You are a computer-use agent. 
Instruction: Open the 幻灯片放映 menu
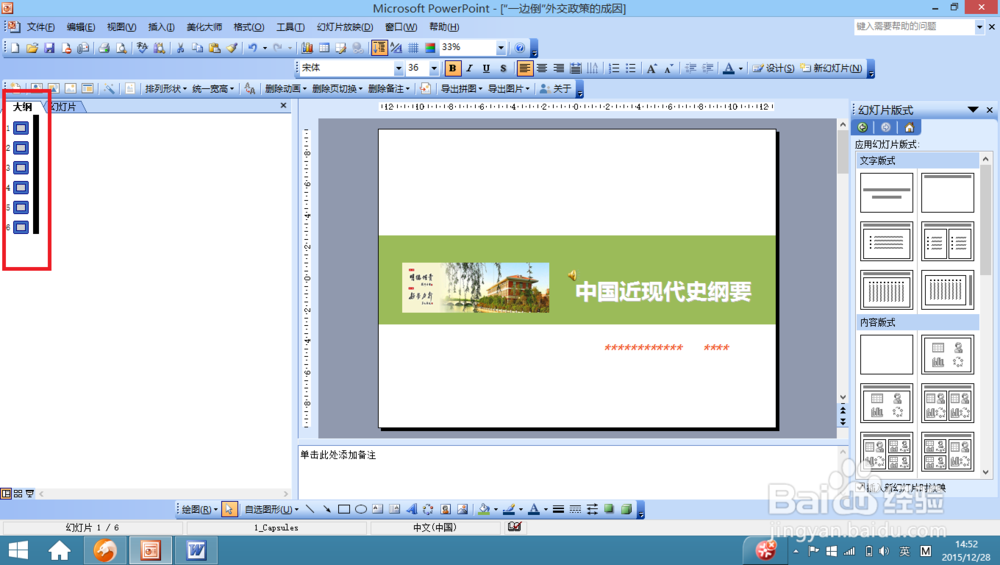(344, 27)
